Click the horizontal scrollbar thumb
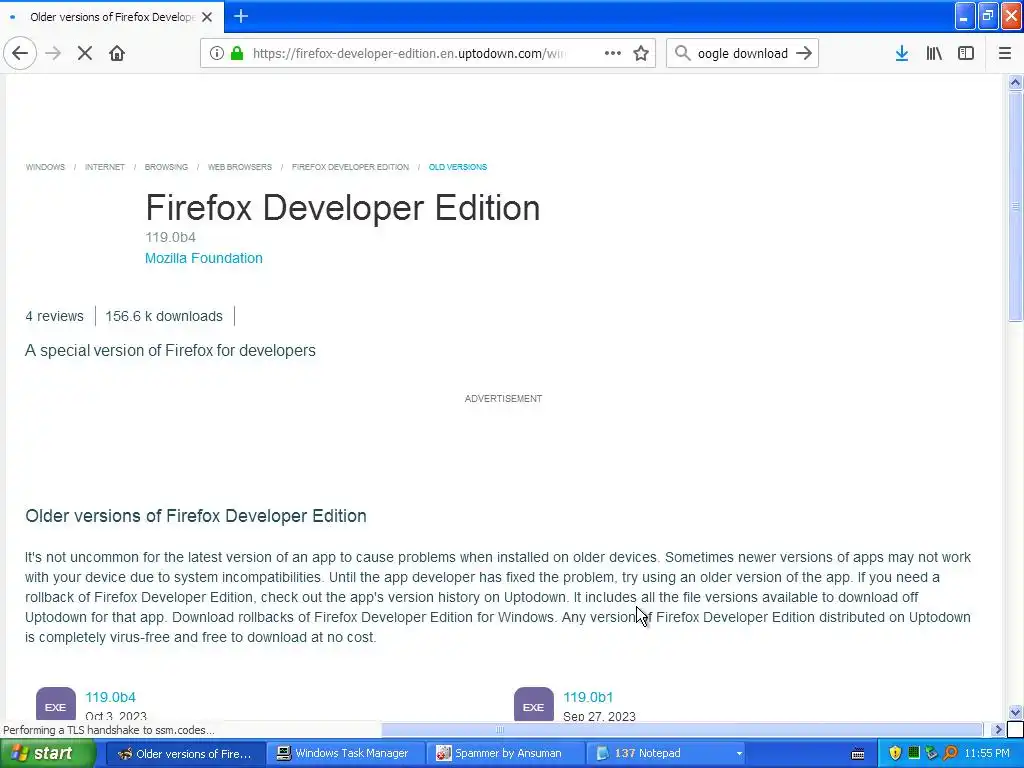The image size is (1024, 768). 682,729
